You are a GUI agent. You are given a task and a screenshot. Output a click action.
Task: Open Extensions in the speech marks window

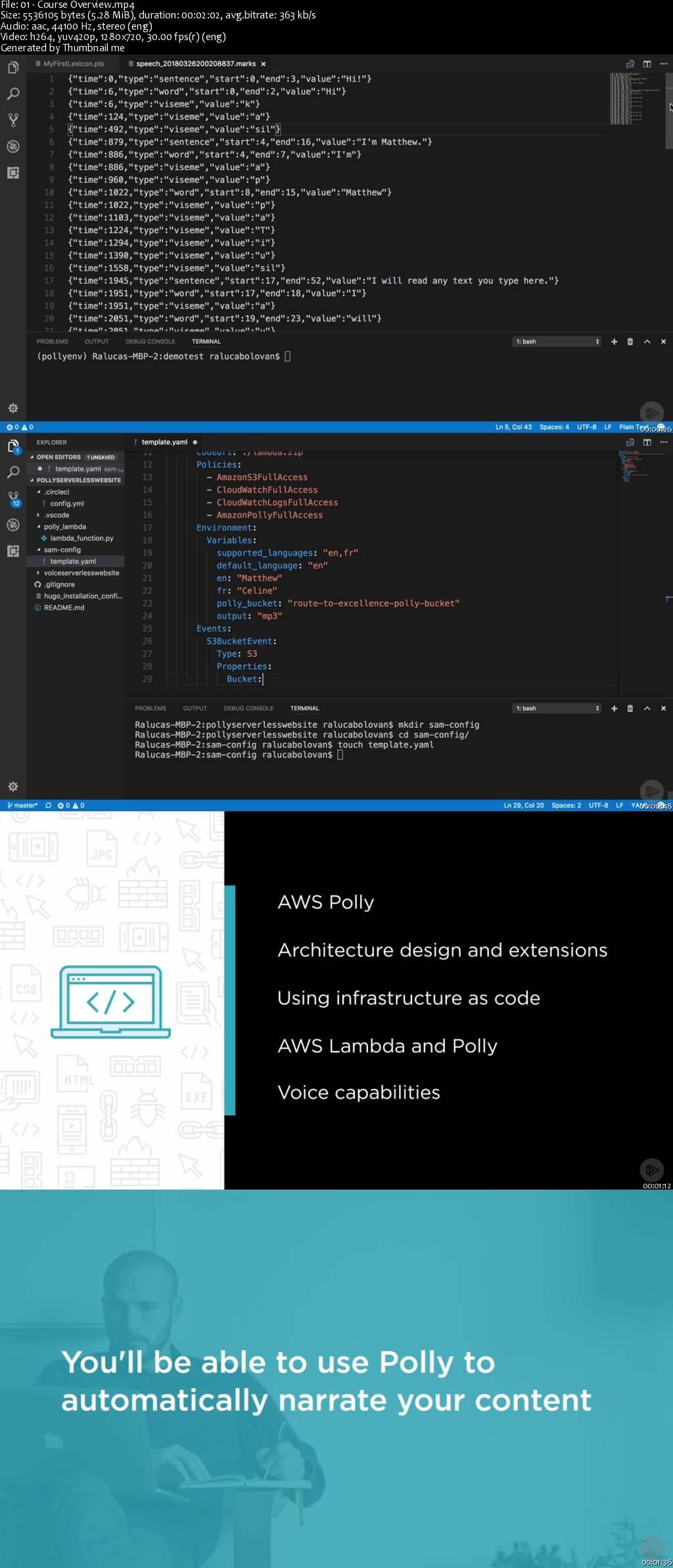12,173
